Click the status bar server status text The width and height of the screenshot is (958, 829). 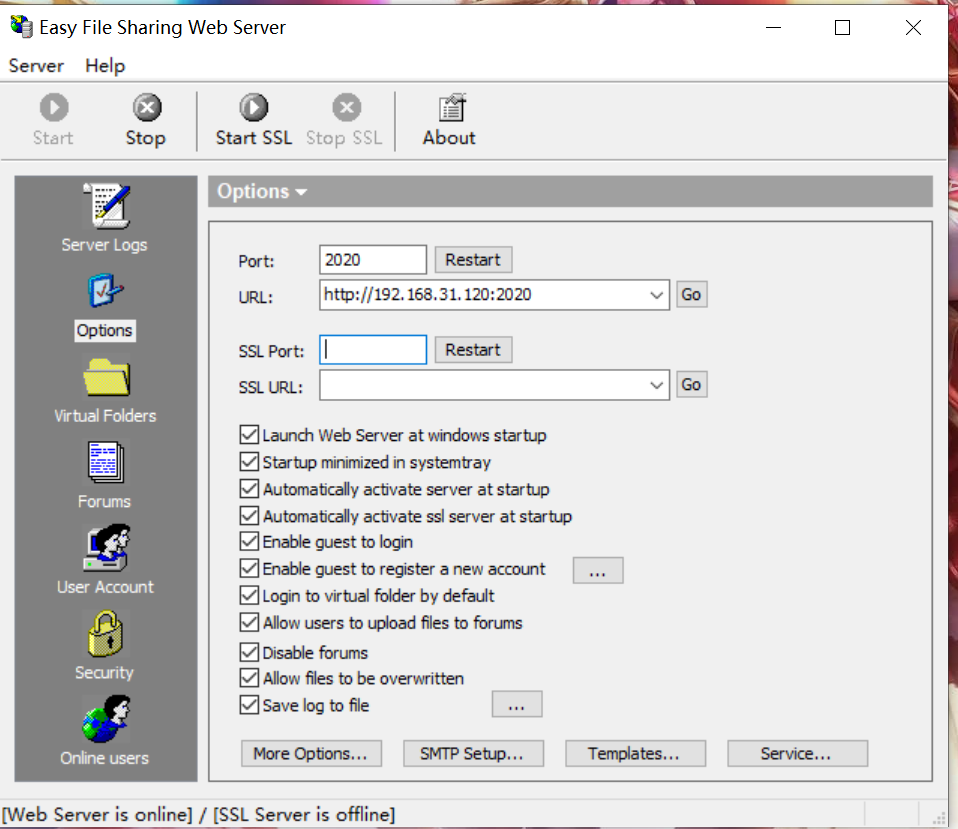click(x=199, y=814)
